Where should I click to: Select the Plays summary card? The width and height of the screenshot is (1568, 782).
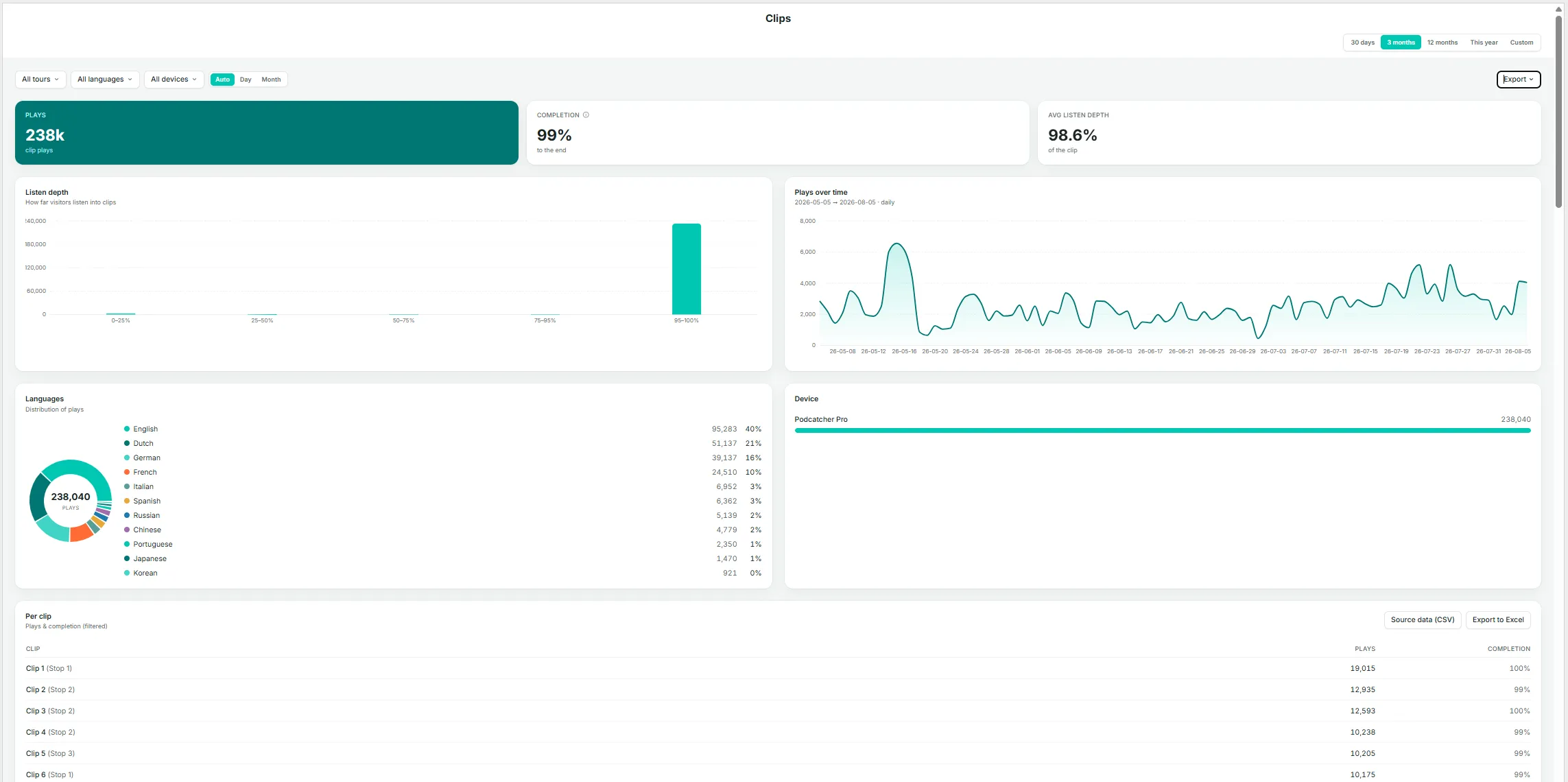(x=267, y=132)
